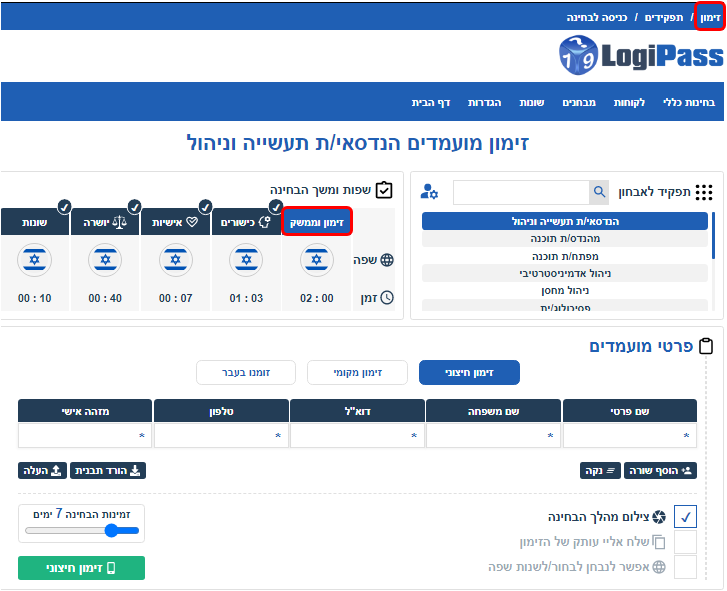Click the user settings gear icon
Viewport: 727px width, 591px height.
click(x=429, y=191)
